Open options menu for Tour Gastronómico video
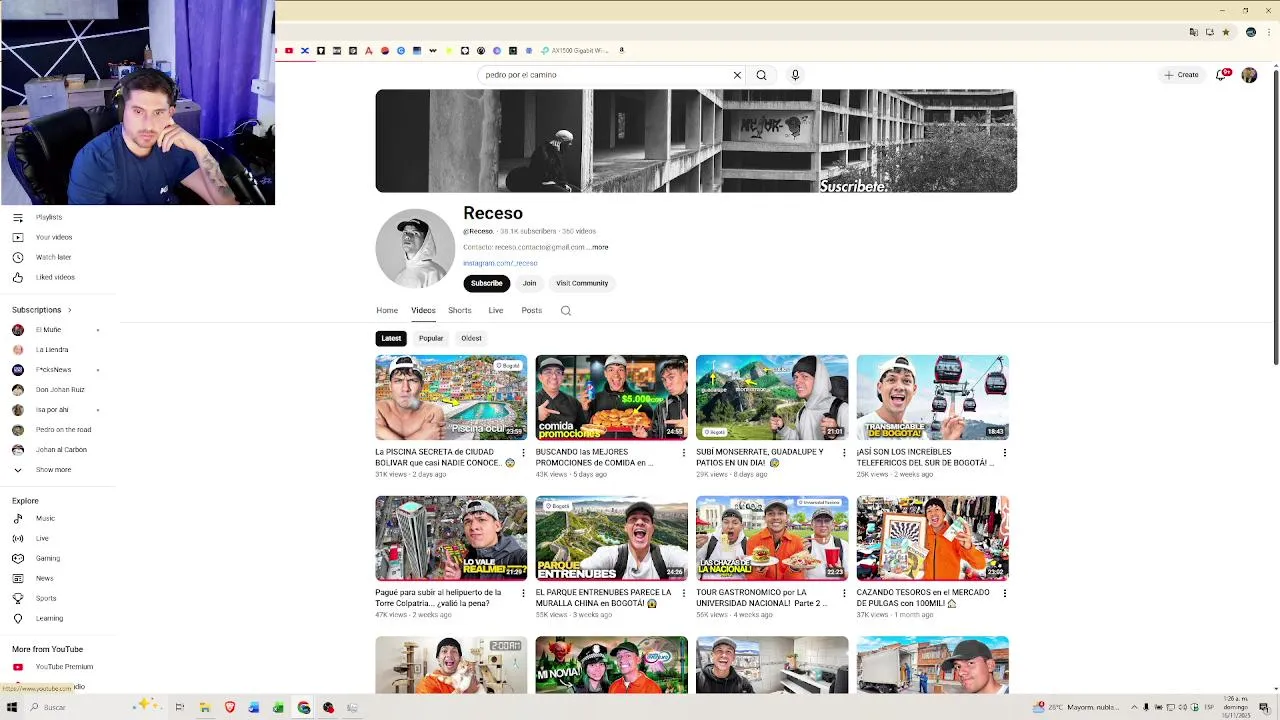The height and width of the screenshot is (720, 1280). [x=844, y=593]
